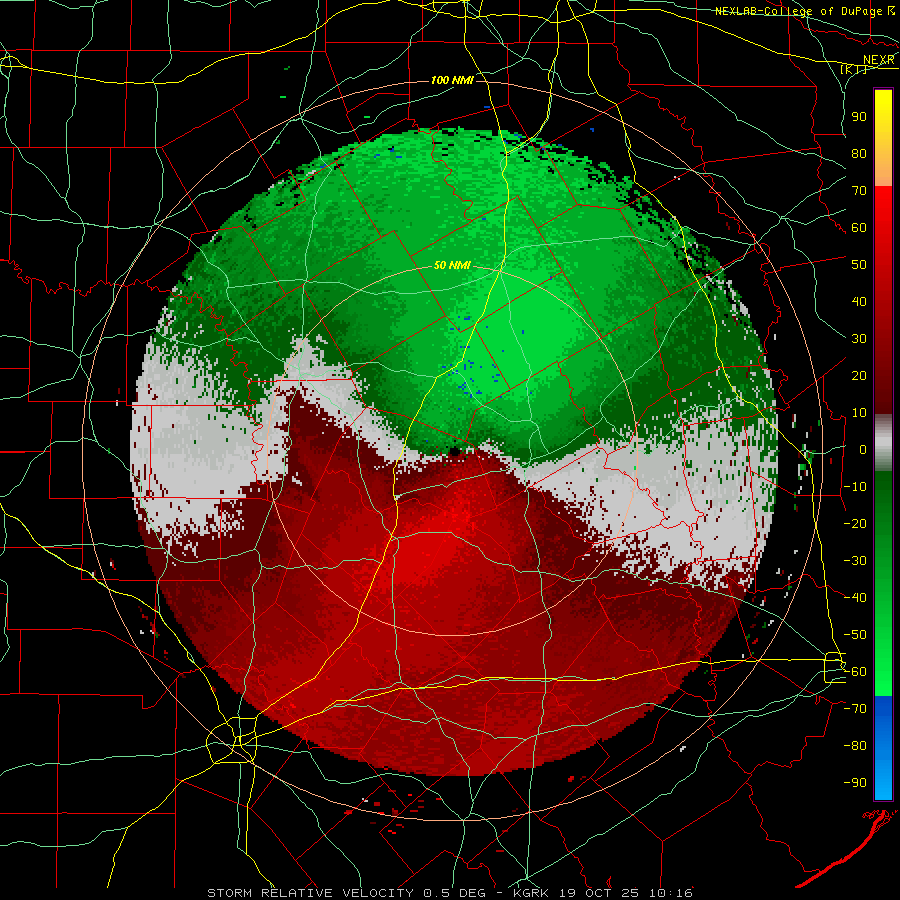
Task: Select the 80 value on velocity scale
Action: (859, 153)
